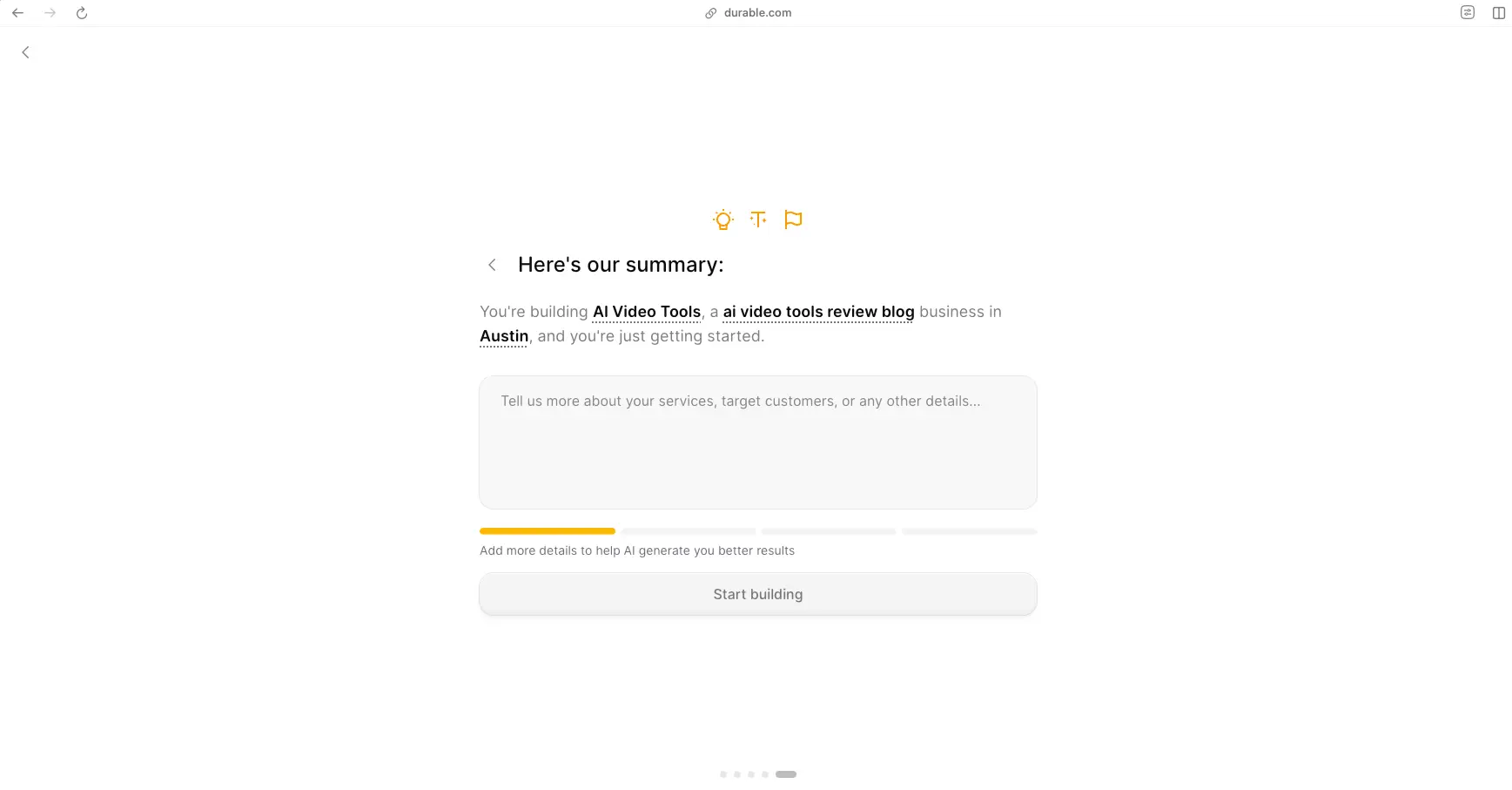Click the durable.com address bar
1512x790 pixels.
[x=756, y=12]
